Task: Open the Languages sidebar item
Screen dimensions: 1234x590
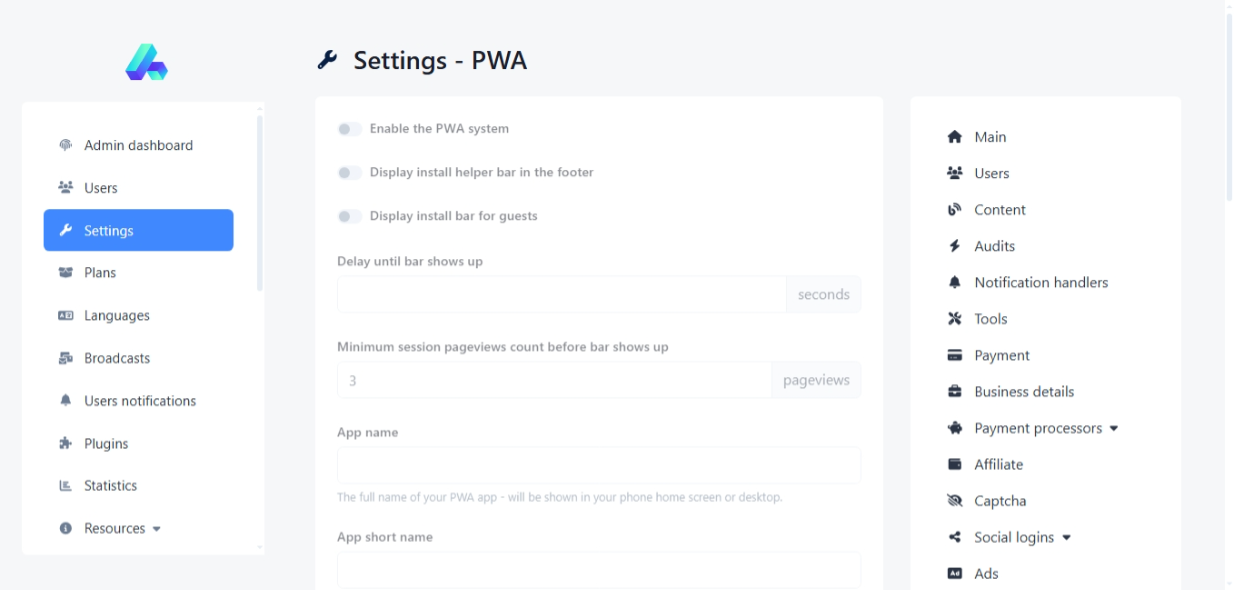Action: [116, 315]
